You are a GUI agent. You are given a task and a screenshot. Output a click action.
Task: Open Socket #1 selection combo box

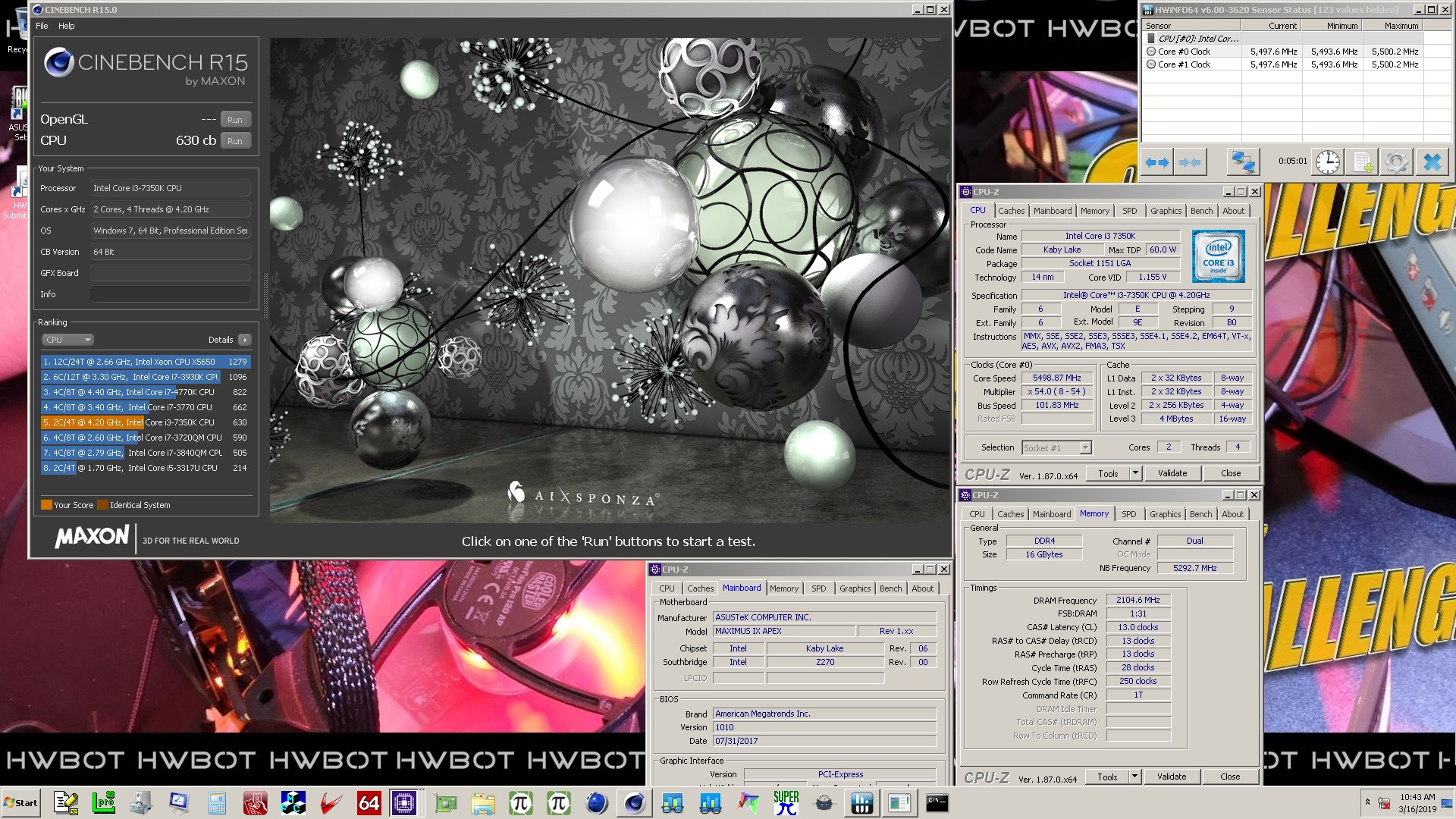click(1056, 448)
